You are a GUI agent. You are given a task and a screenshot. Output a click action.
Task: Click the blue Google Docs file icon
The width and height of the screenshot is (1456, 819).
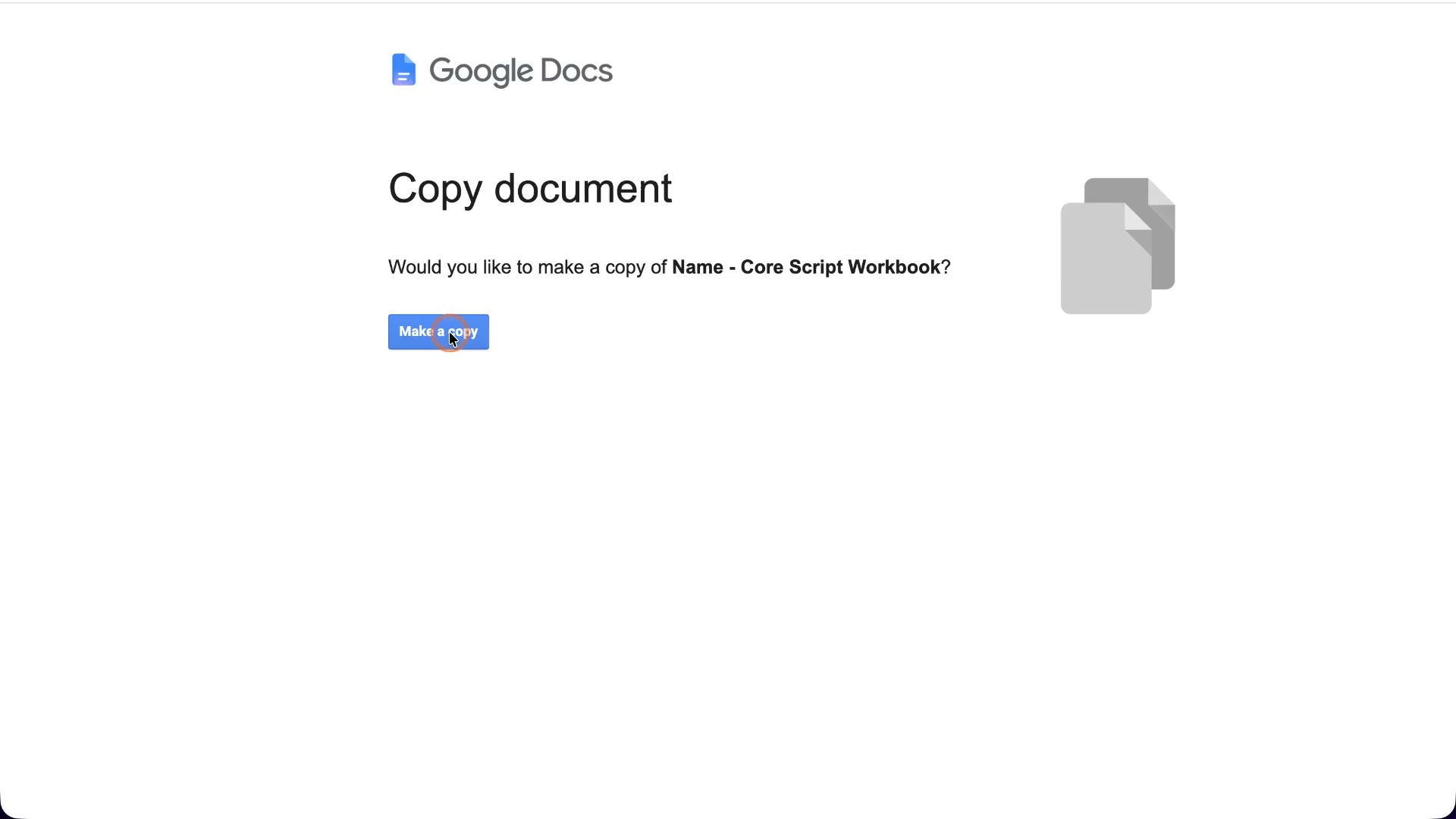[403, 70]
